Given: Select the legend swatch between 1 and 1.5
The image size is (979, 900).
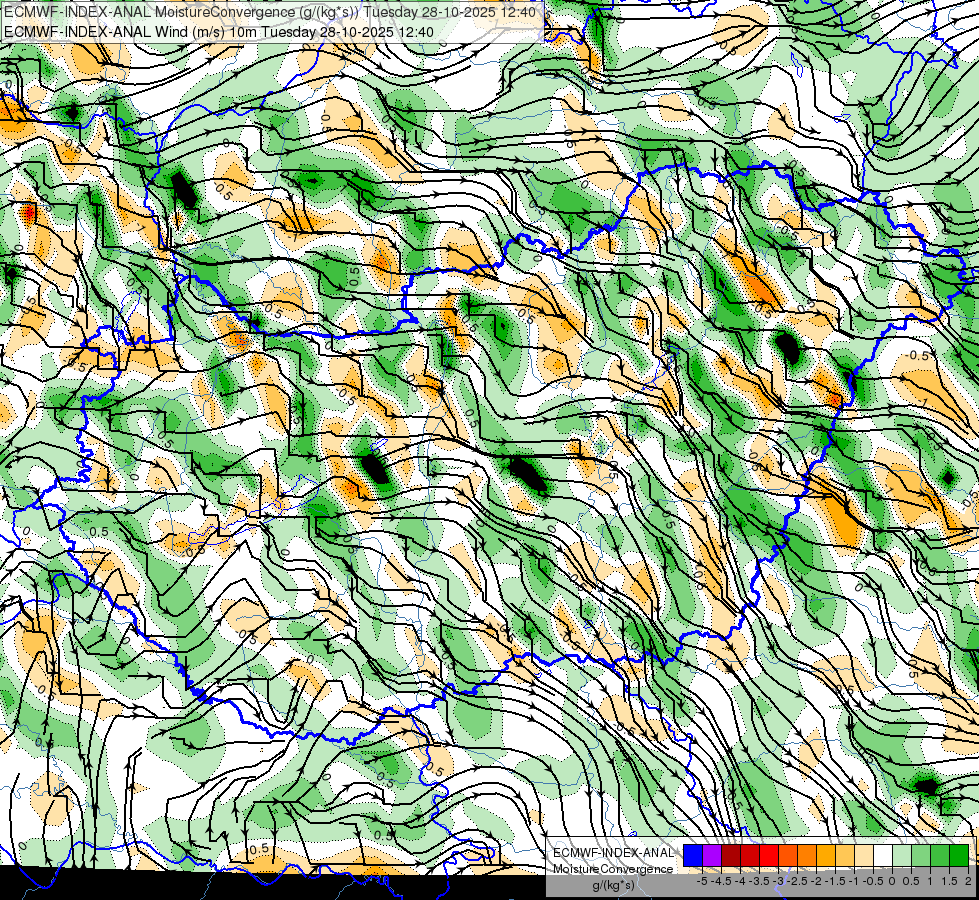Looking at the screenshot, I should [940, 855].
